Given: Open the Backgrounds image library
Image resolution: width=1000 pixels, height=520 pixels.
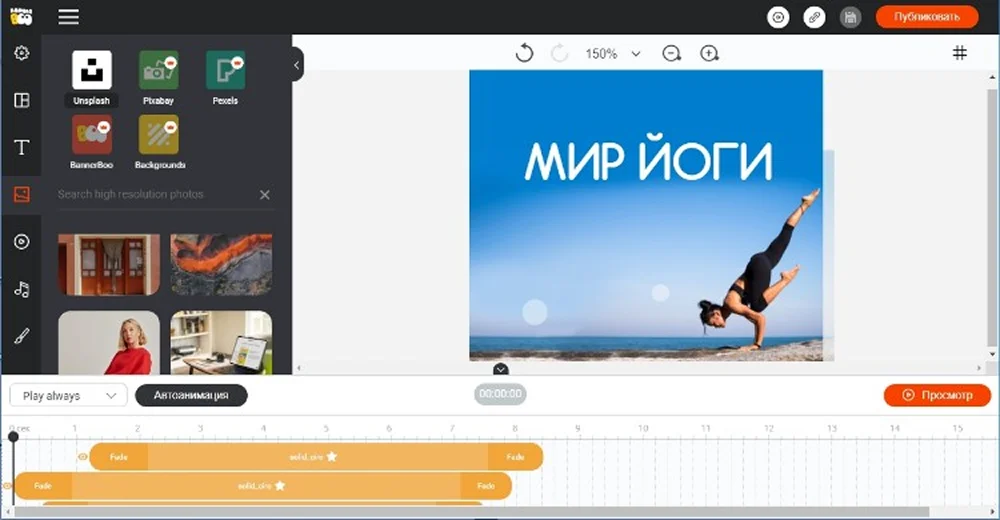Looking at the screenshot, I should [159, 142].
